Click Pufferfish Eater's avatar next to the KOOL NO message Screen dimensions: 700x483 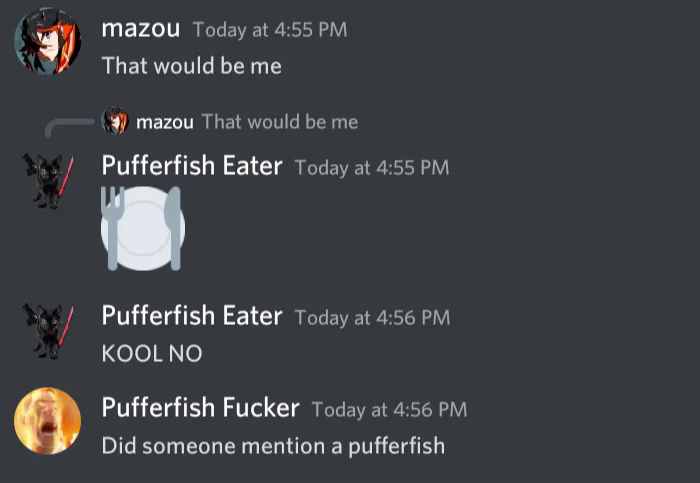point(48,330)
